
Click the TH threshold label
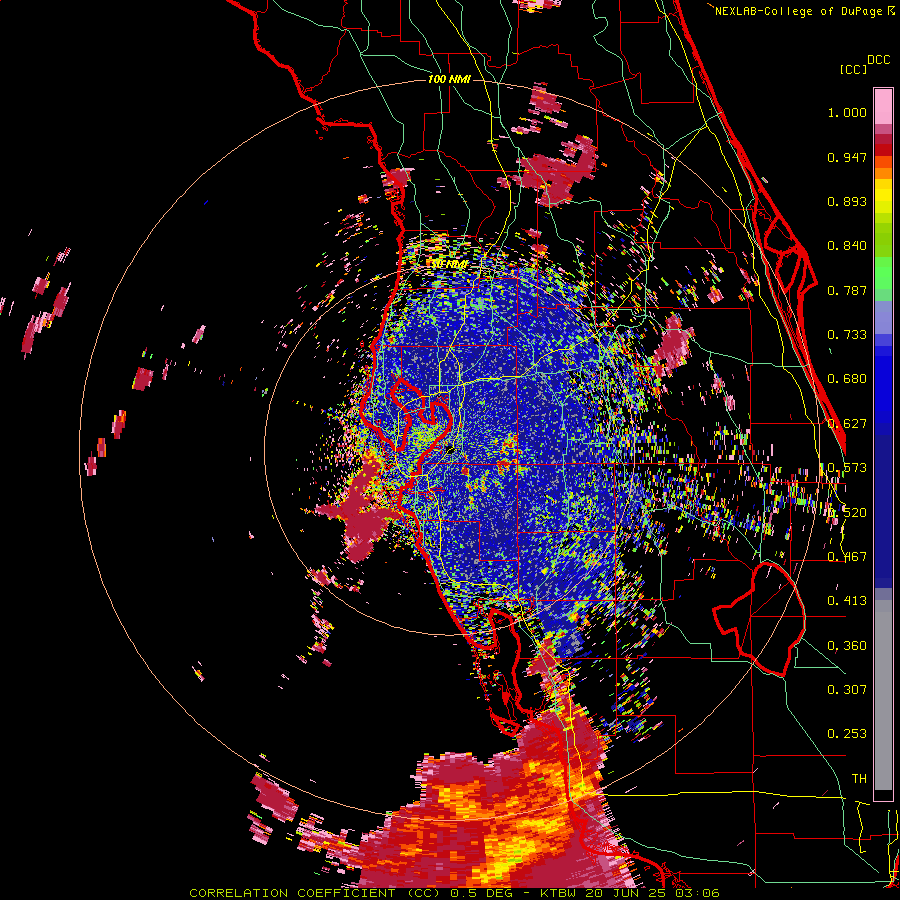click(859, 779)
